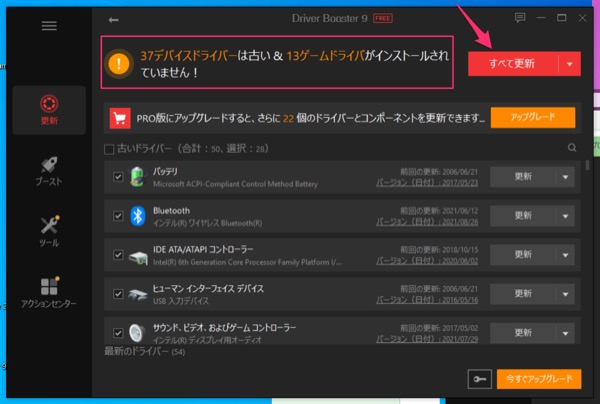600x404 pixels.
Task: Click the sound controller speaker icon
Action: [x=137, y=333]
